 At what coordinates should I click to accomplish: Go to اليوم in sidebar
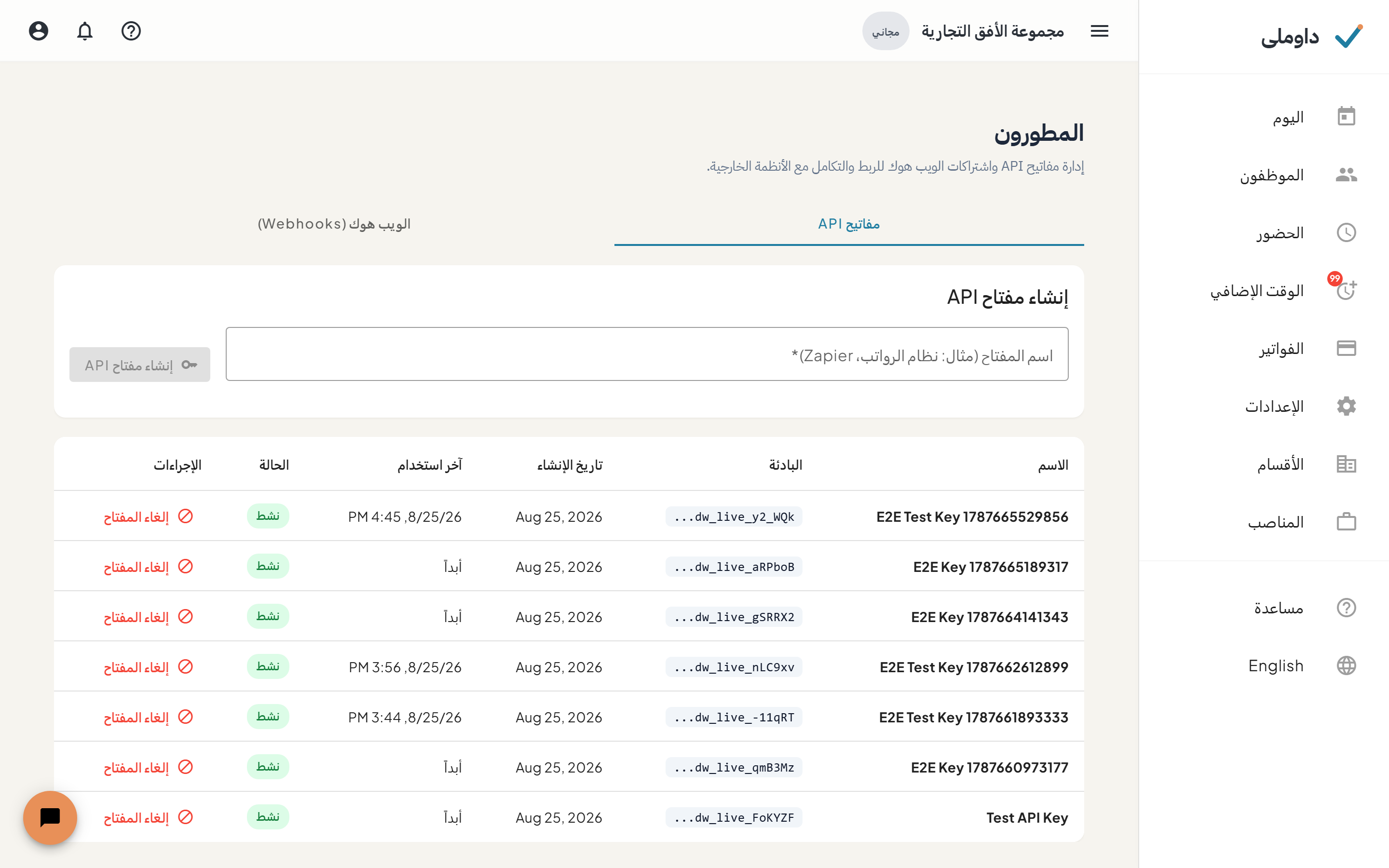(1288, 117)
